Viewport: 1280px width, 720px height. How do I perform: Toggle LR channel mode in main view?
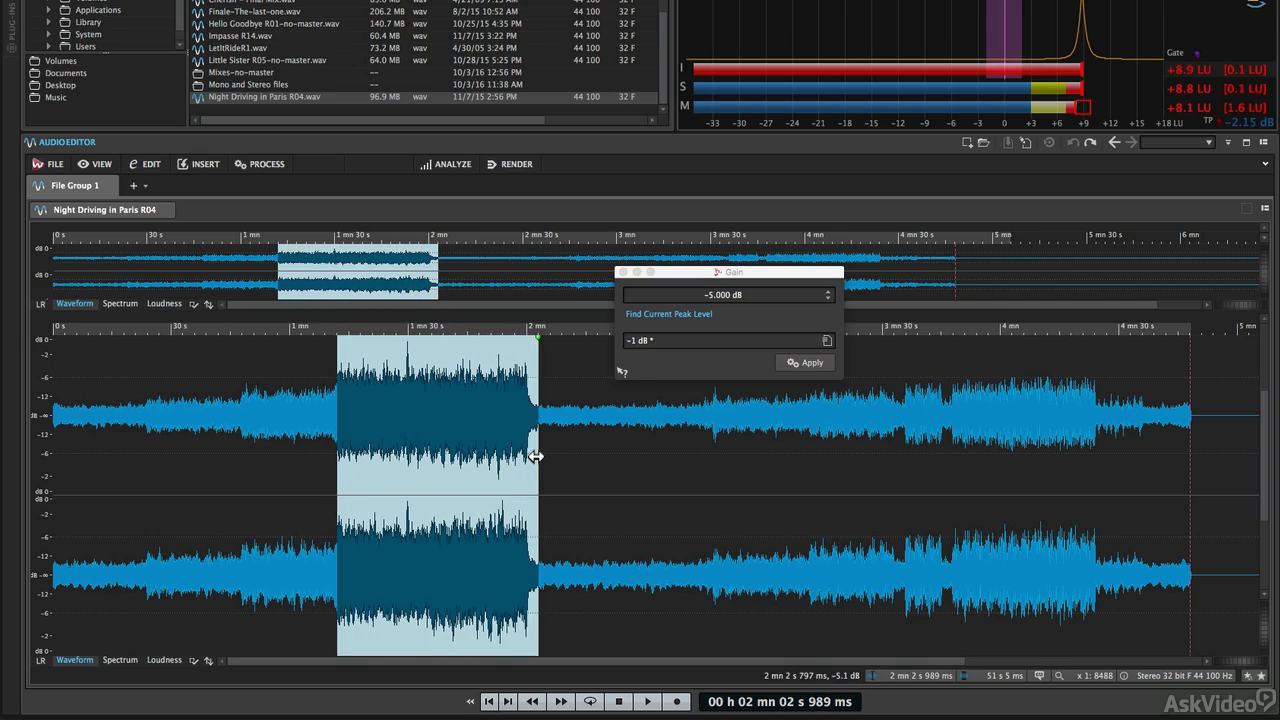[41, 661]
